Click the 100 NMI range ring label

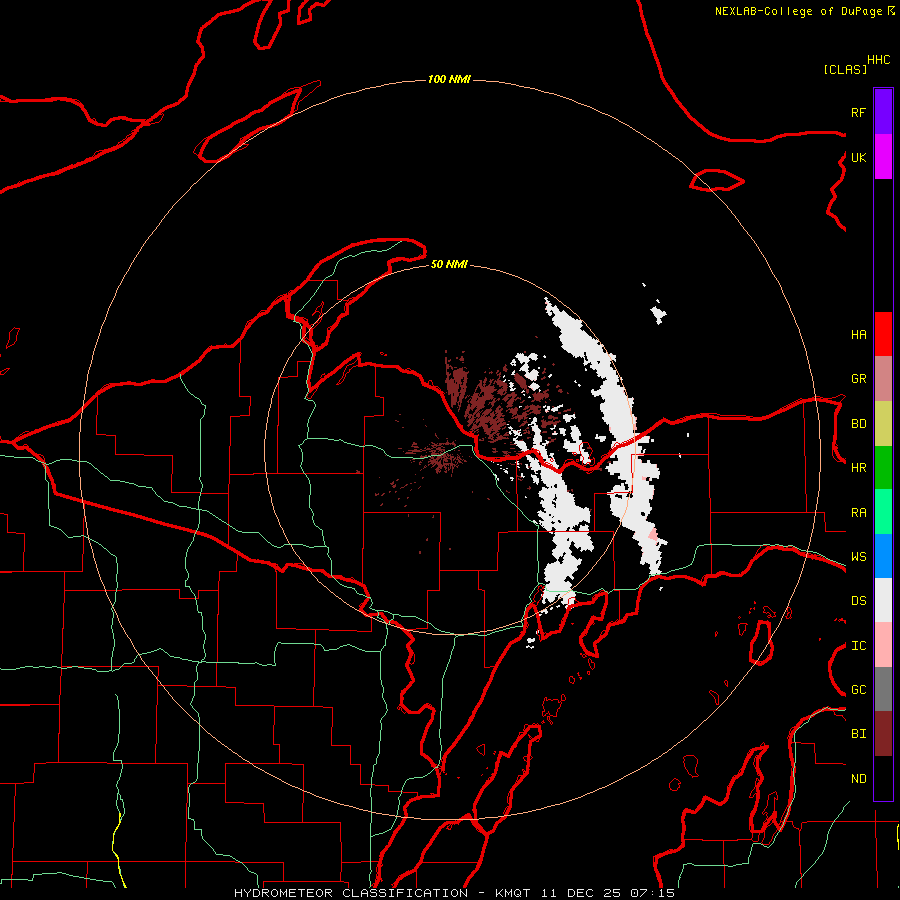point(449,79)
